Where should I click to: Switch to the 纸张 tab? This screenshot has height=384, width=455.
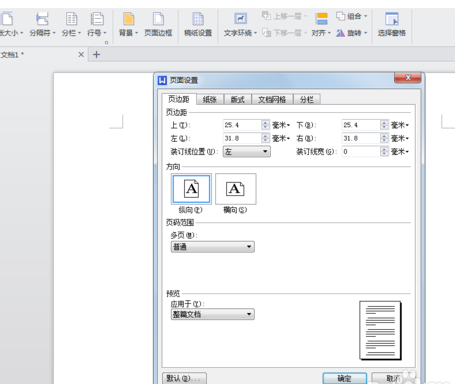click(210, 99)
